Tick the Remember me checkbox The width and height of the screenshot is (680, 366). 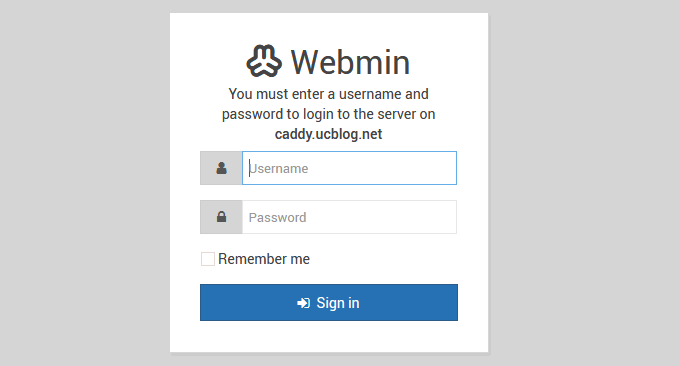[208, 259]
